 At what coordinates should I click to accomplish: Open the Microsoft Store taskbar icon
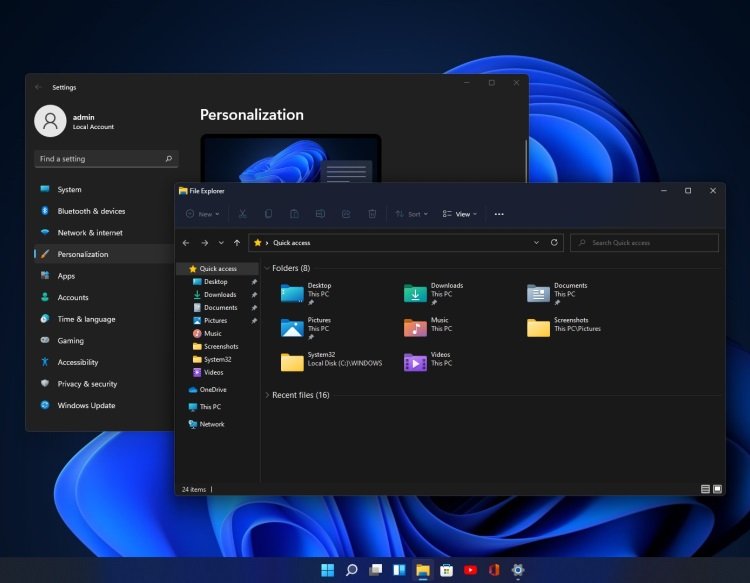click(446, 570)
